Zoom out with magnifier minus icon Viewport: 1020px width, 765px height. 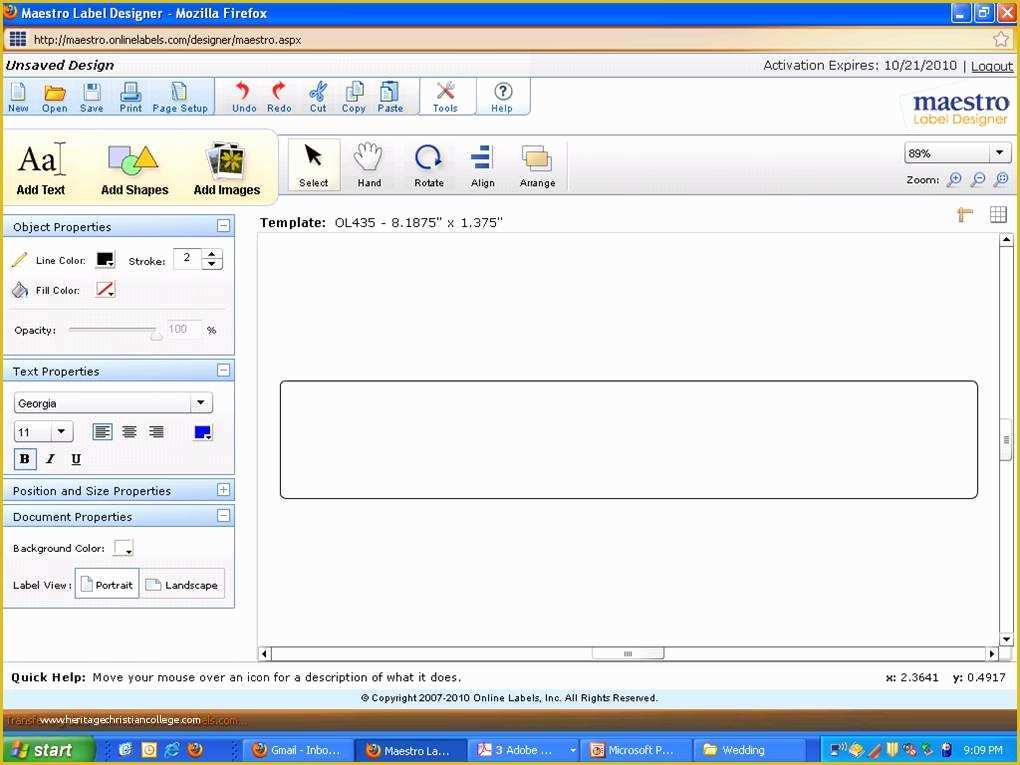click(978, 180)
